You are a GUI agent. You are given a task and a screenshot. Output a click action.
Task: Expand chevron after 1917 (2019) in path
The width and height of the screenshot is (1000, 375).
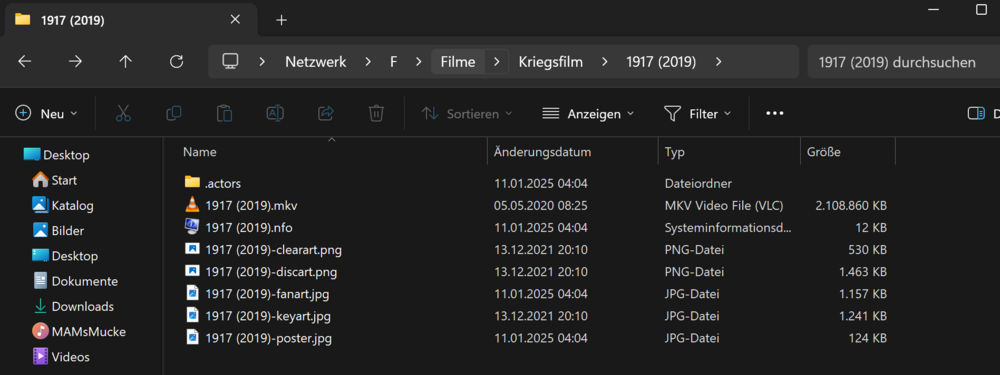(x=719, y=62)
